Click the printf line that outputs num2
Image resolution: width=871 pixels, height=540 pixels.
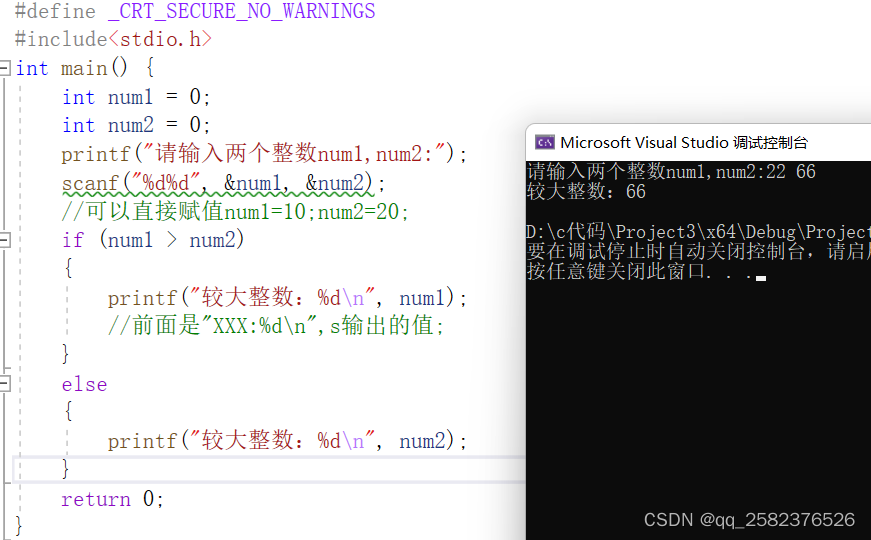[x=287, y=441]
